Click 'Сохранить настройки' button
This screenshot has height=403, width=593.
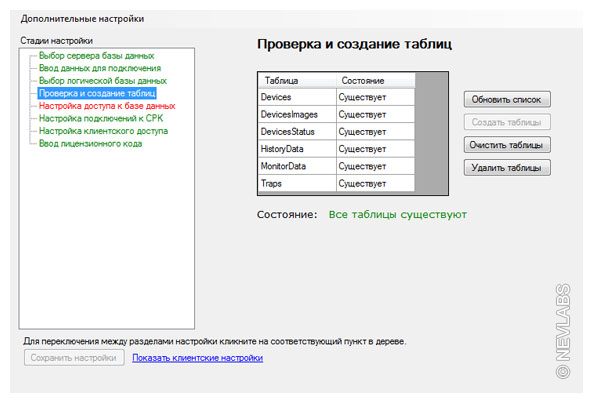74,358
